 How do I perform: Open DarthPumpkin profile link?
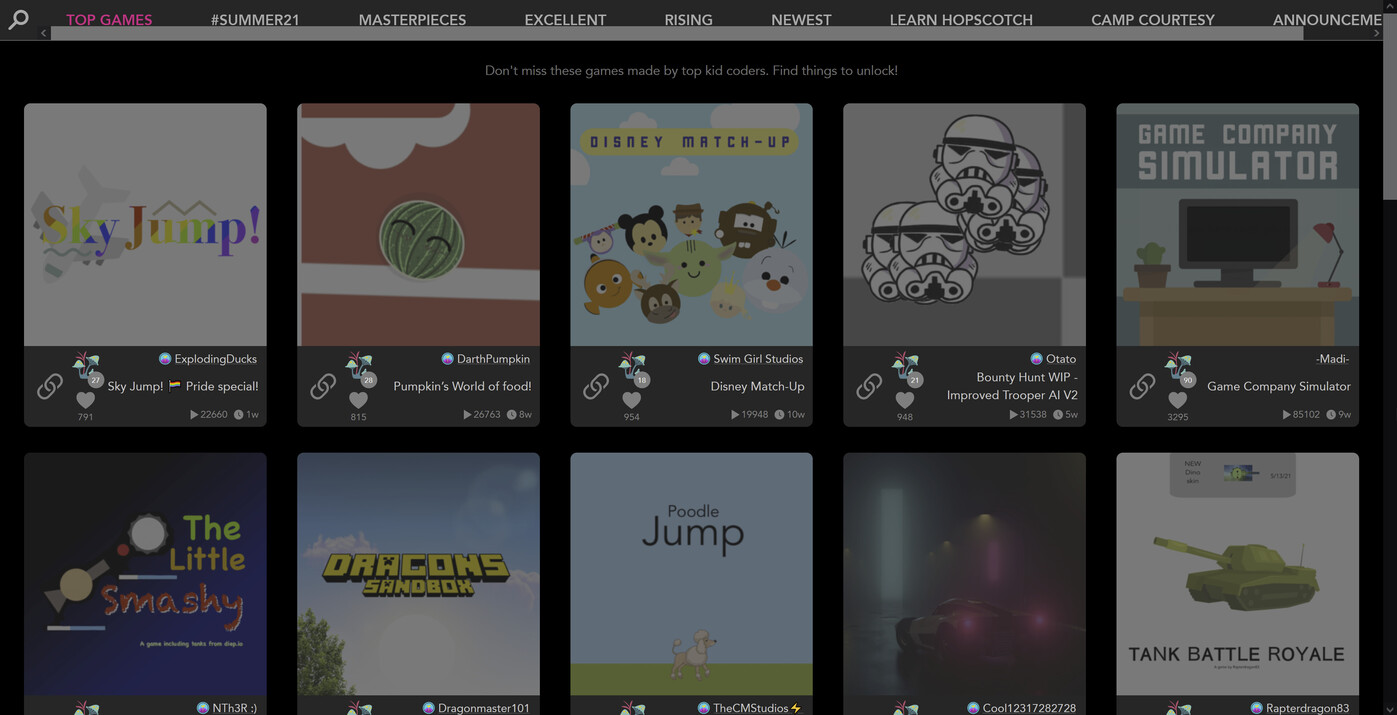coord(493,359)
